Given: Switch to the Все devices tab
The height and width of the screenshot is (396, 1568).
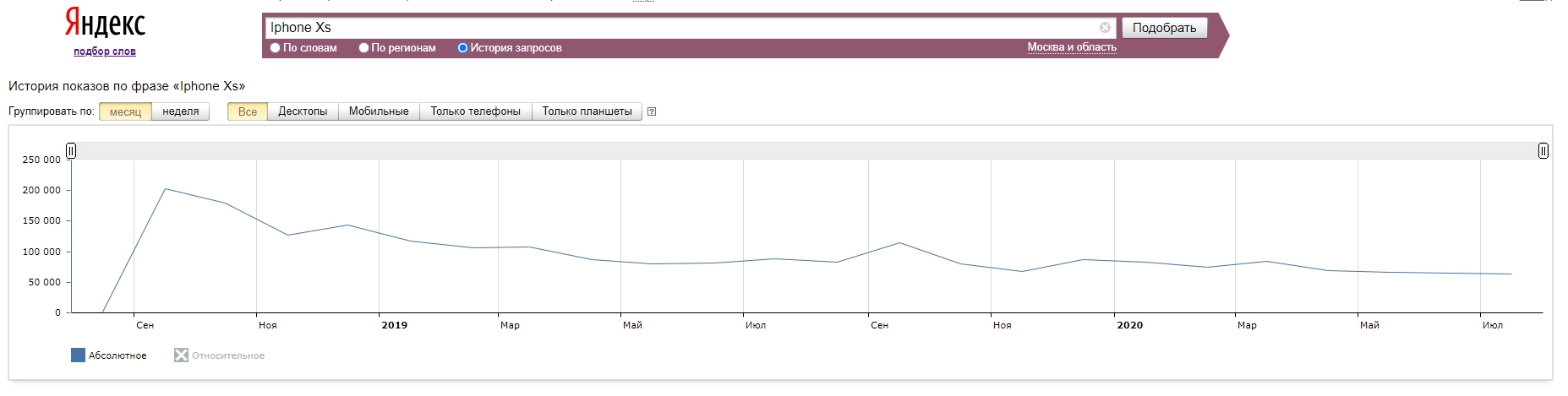Looking at the screenshot, I should (x=248, y=111).
